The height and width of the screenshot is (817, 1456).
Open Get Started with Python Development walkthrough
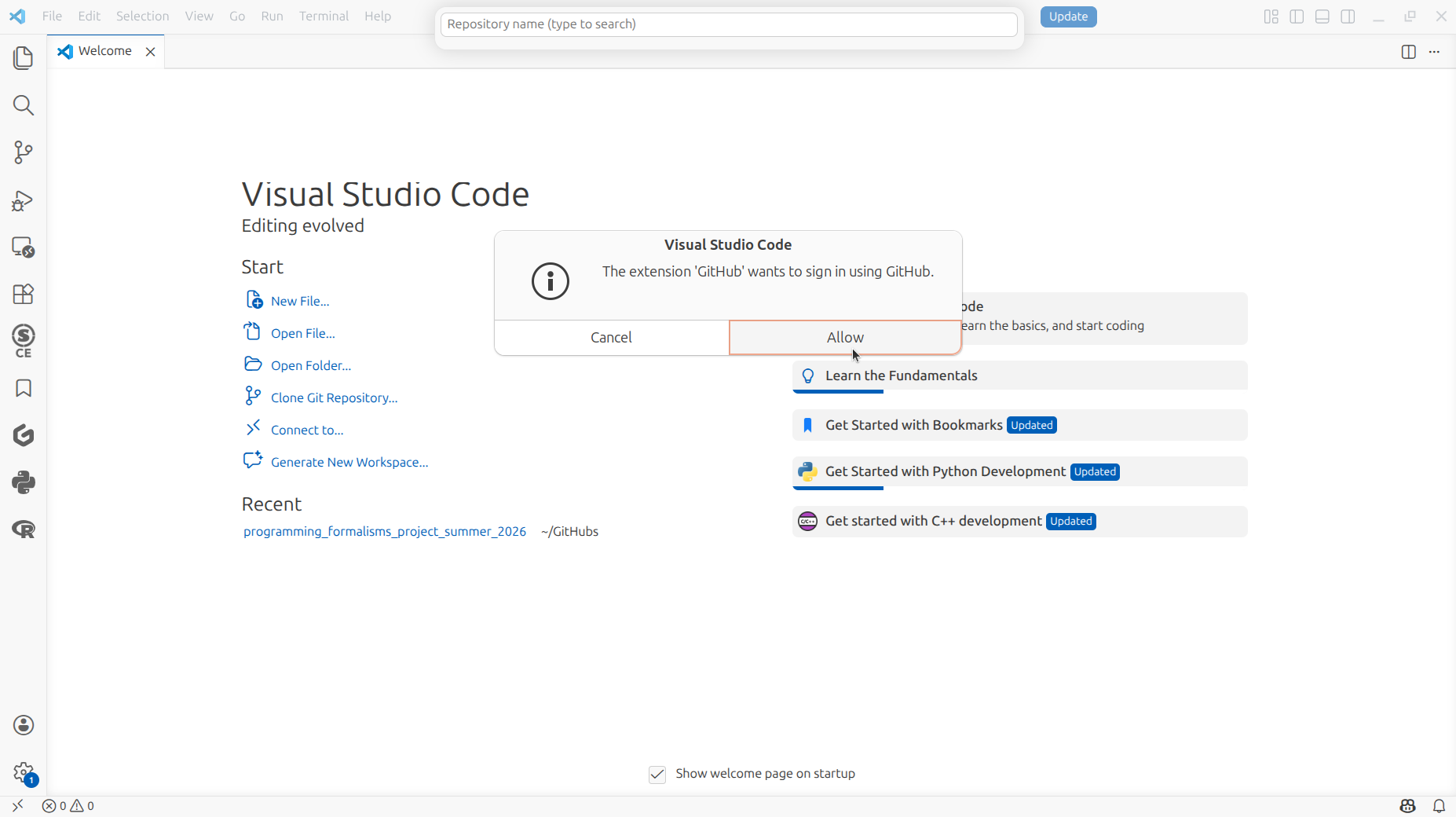(1019, 471)
